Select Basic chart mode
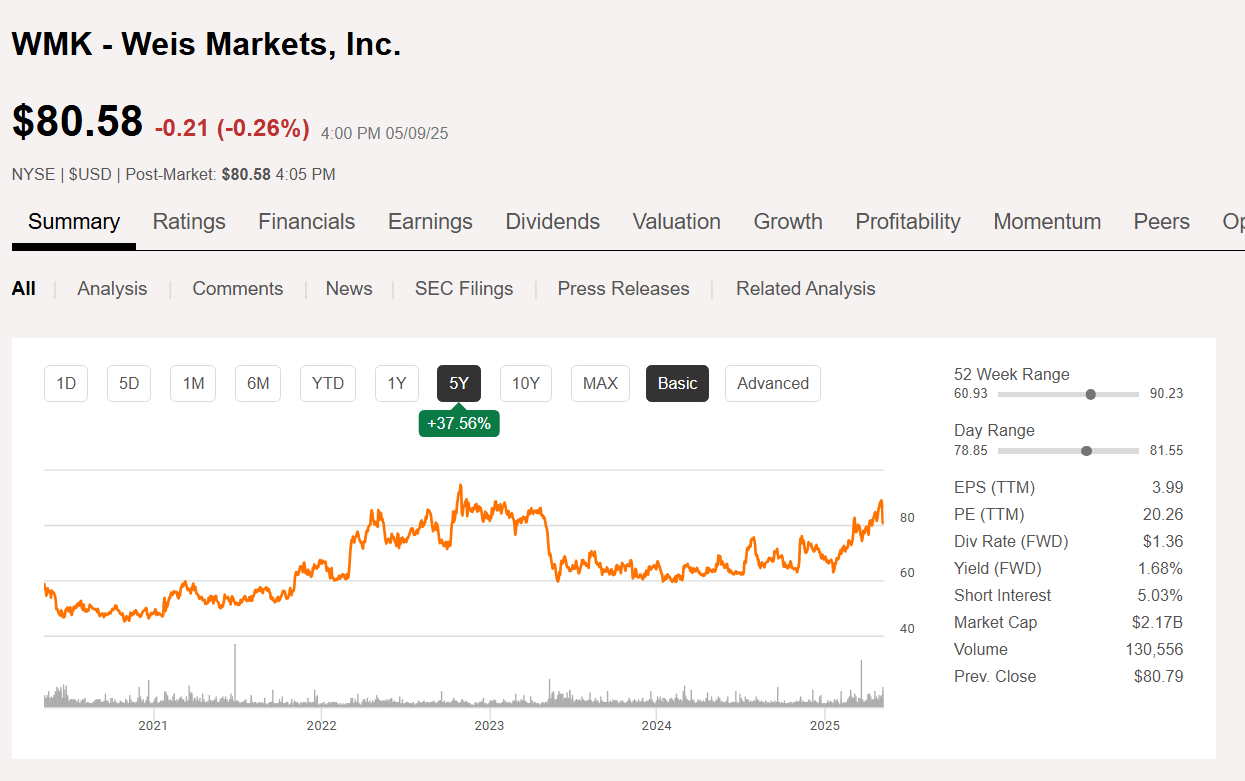The height and width of the screenshot is (781, 1245). point(677,383)
